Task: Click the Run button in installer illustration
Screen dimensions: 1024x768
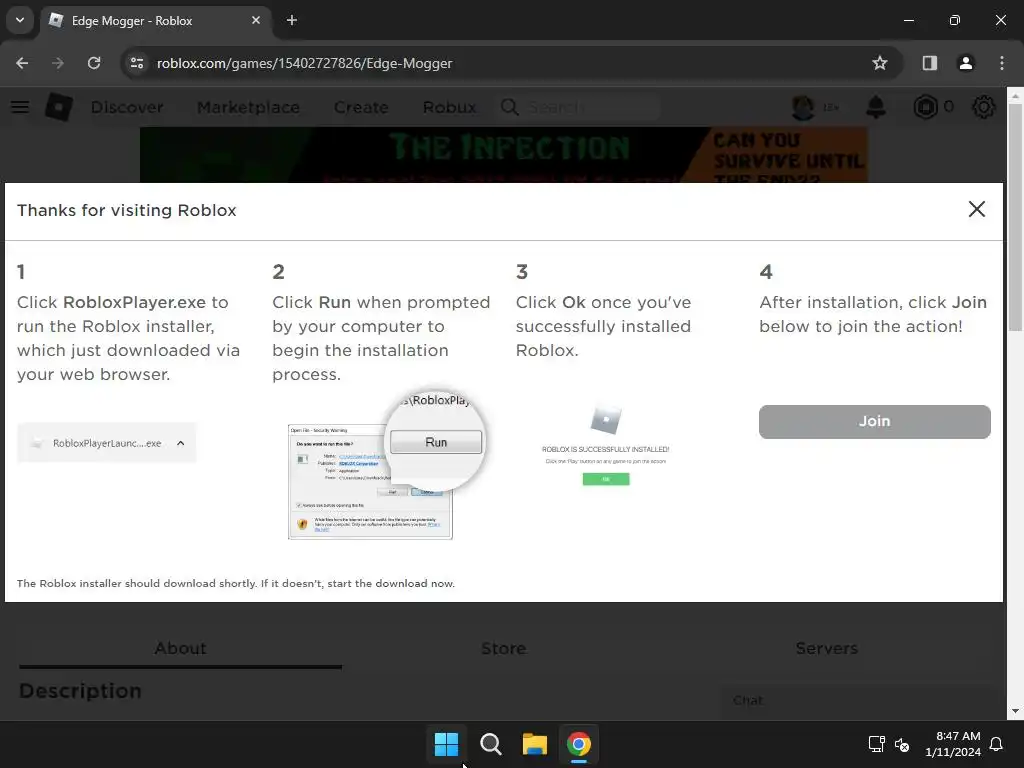Action: [436, 442]
